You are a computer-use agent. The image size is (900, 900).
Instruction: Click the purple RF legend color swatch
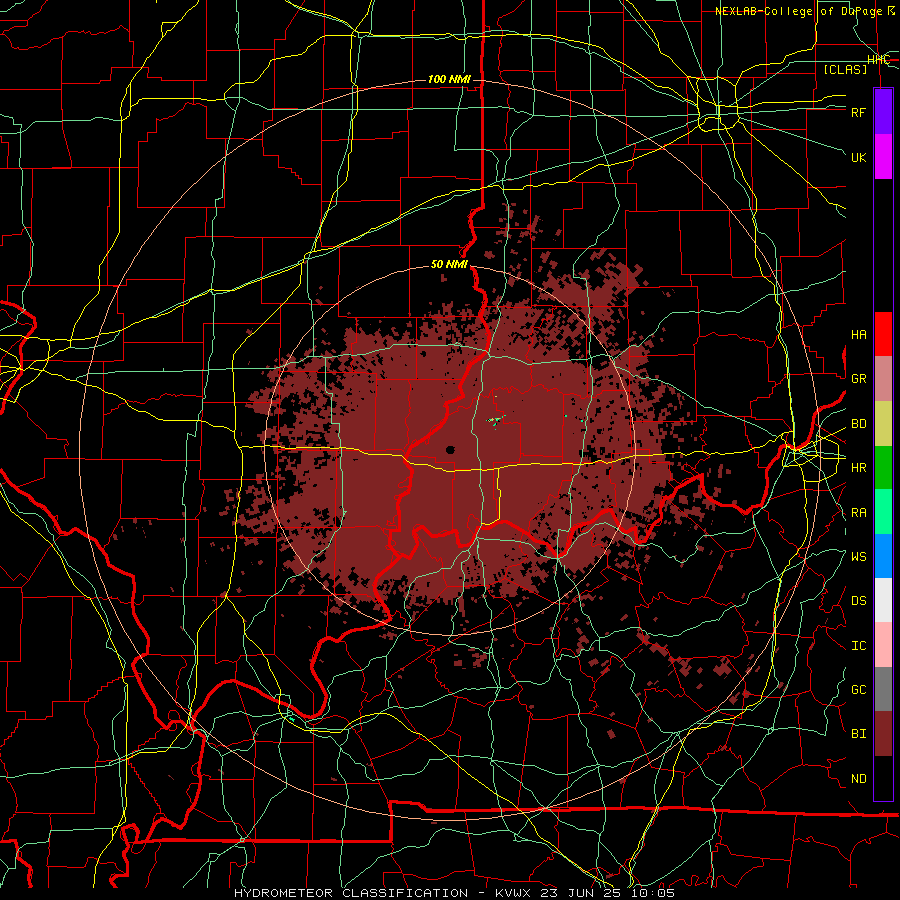883,112
